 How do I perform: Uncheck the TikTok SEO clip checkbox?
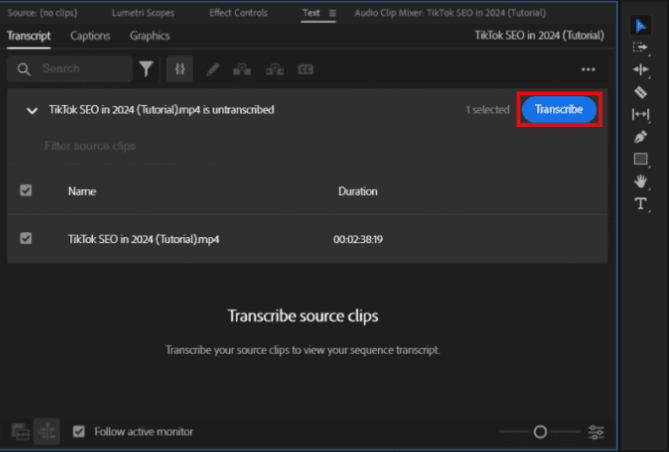pos(26,239)
